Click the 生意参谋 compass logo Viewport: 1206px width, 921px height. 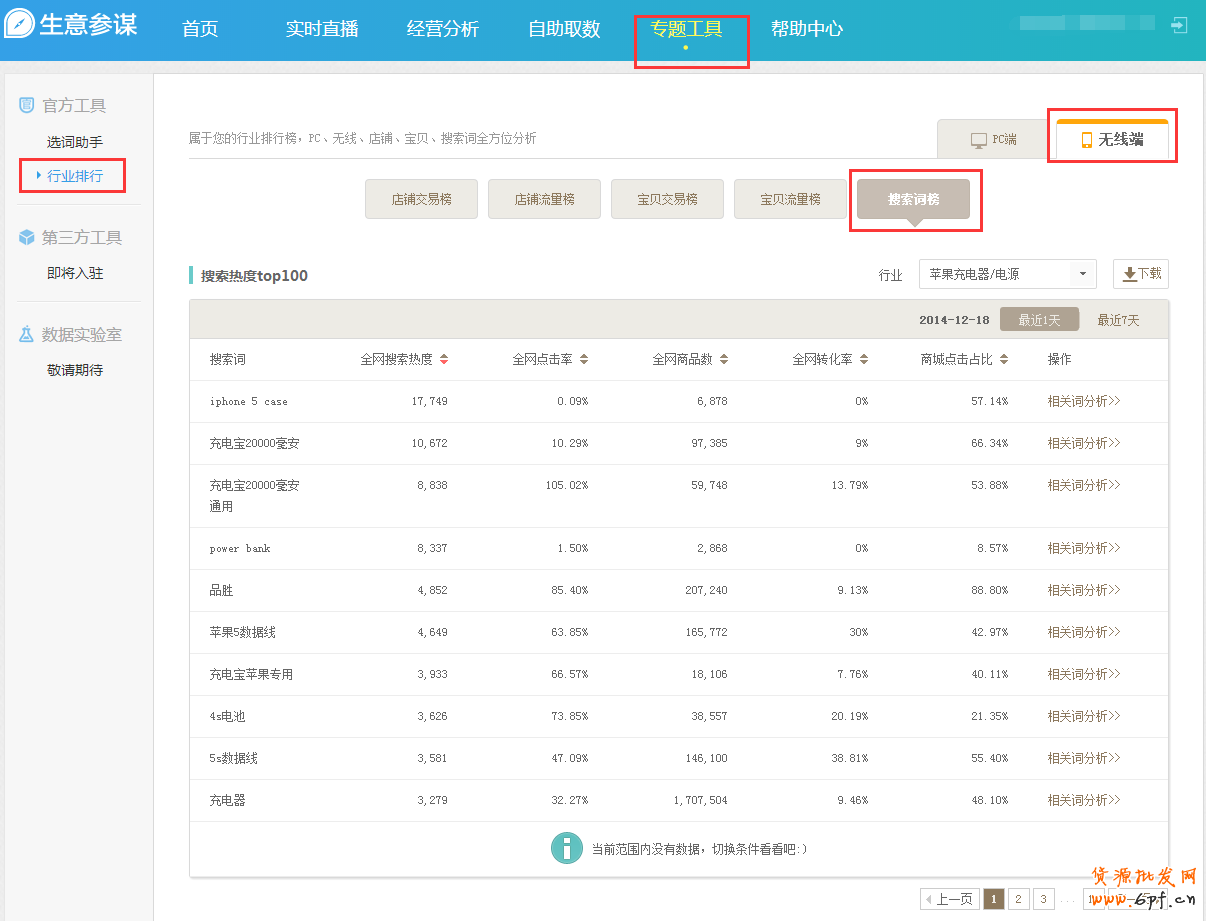19,25
